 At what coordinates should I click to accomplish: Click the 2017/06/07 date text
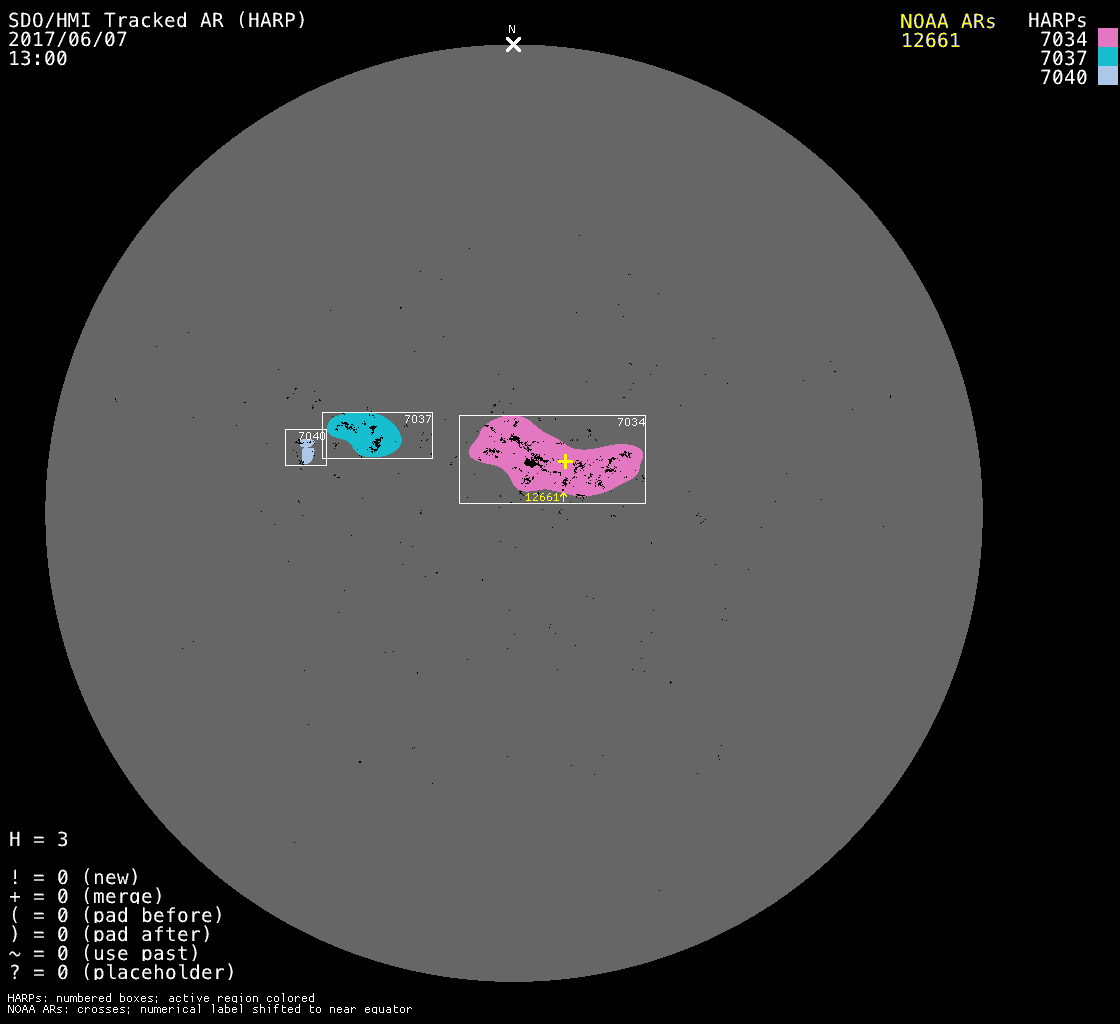pyautogui.click(x=68, y=39)
